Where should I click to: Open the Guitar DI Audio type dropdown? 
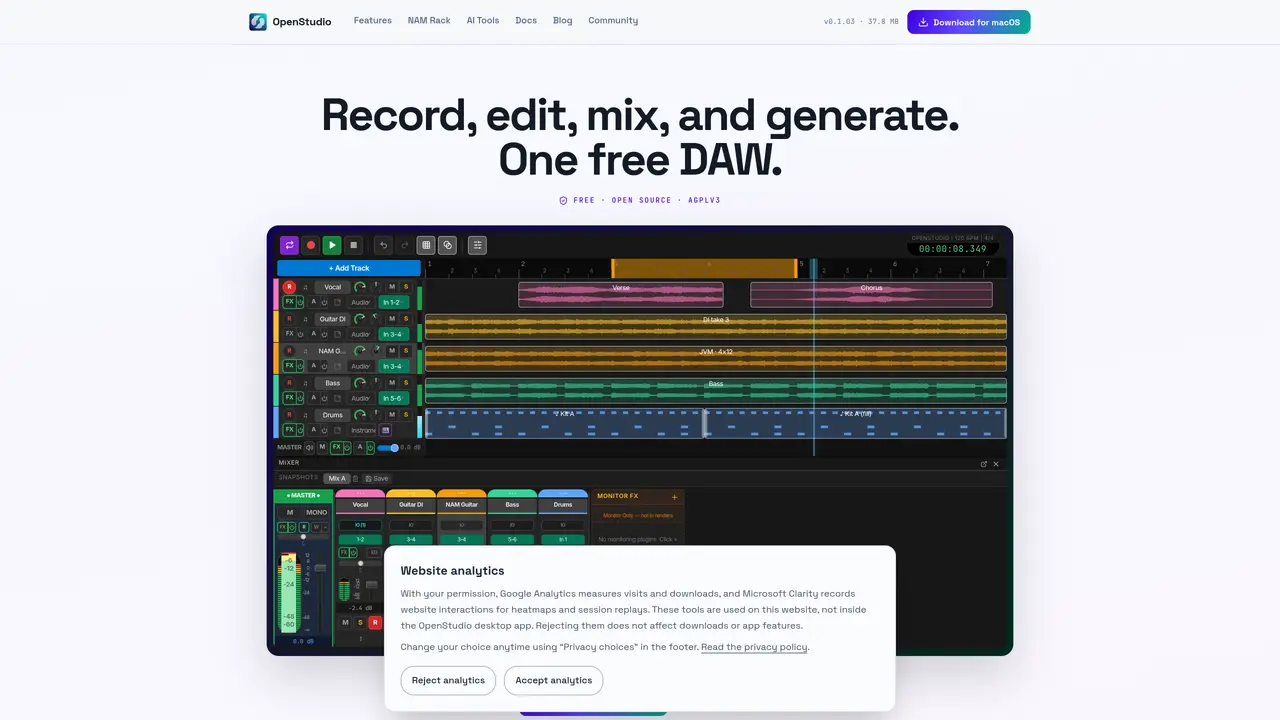click(360, 334)
